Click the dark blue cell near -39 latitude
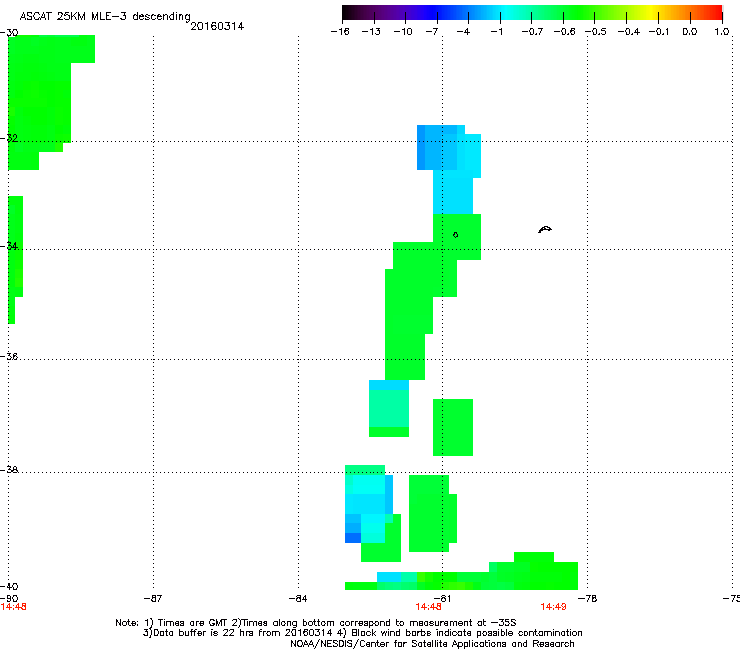Image resolution: width=740 pixels, height=650 pixels. (353, 538)
